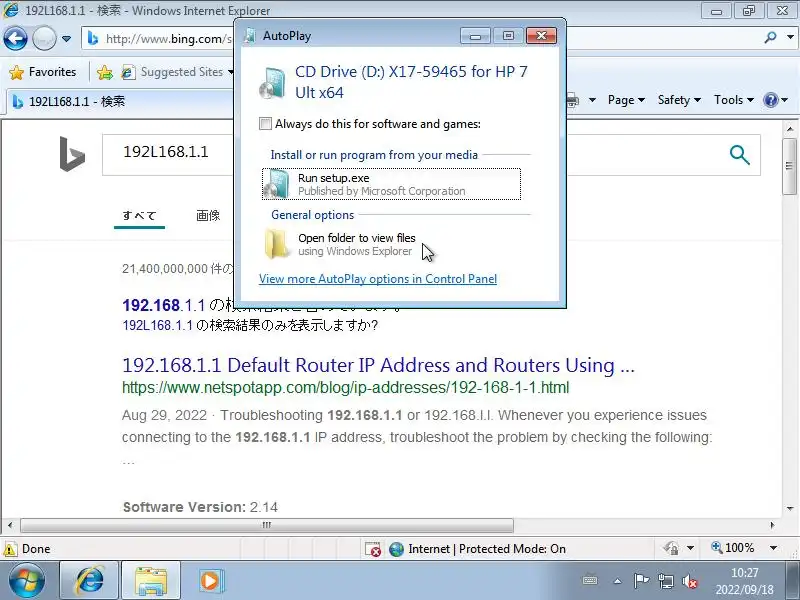Check Always do this for software and games
The image size is (800, 600).
click(265, 124)
